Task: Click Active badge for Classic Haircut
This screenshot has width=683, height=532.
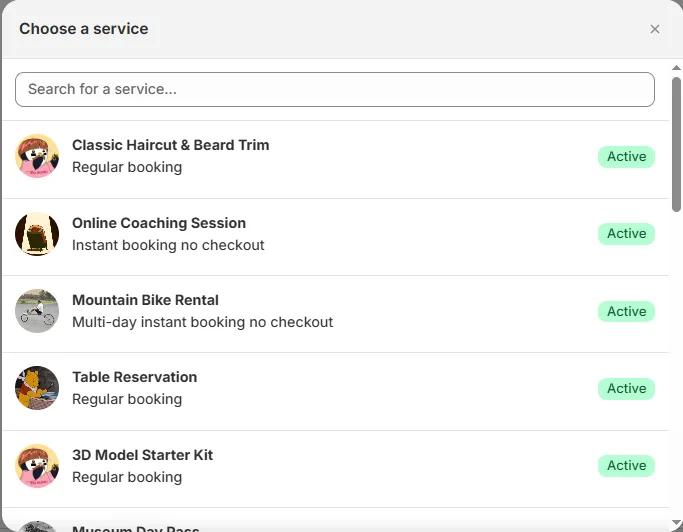Action: (626, 156)
